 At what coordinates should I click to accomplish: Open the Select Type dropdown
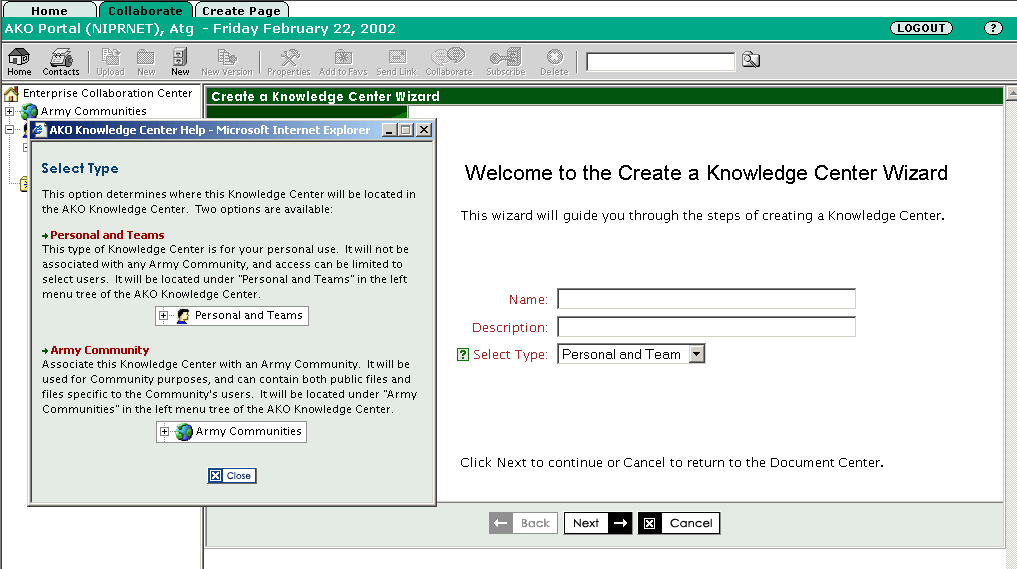coord(697,354)
